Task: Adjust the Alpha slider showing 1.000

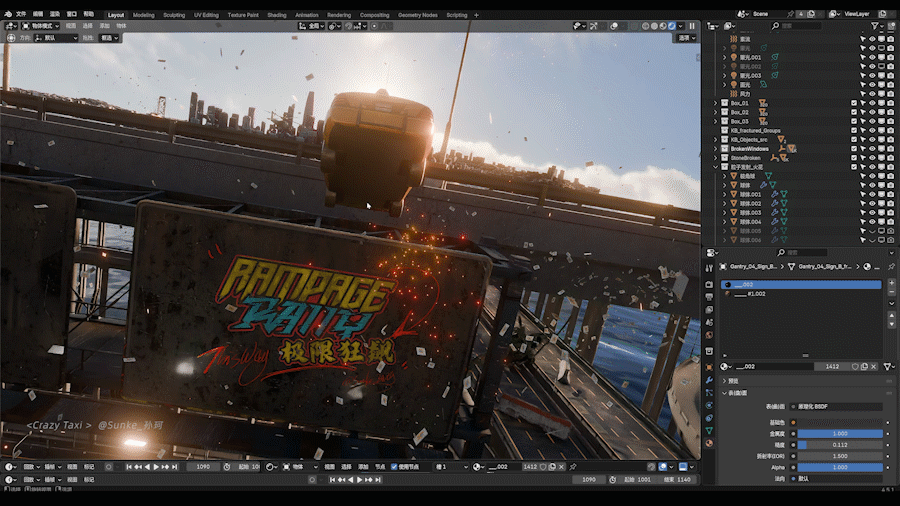Action: click(840, 467)
